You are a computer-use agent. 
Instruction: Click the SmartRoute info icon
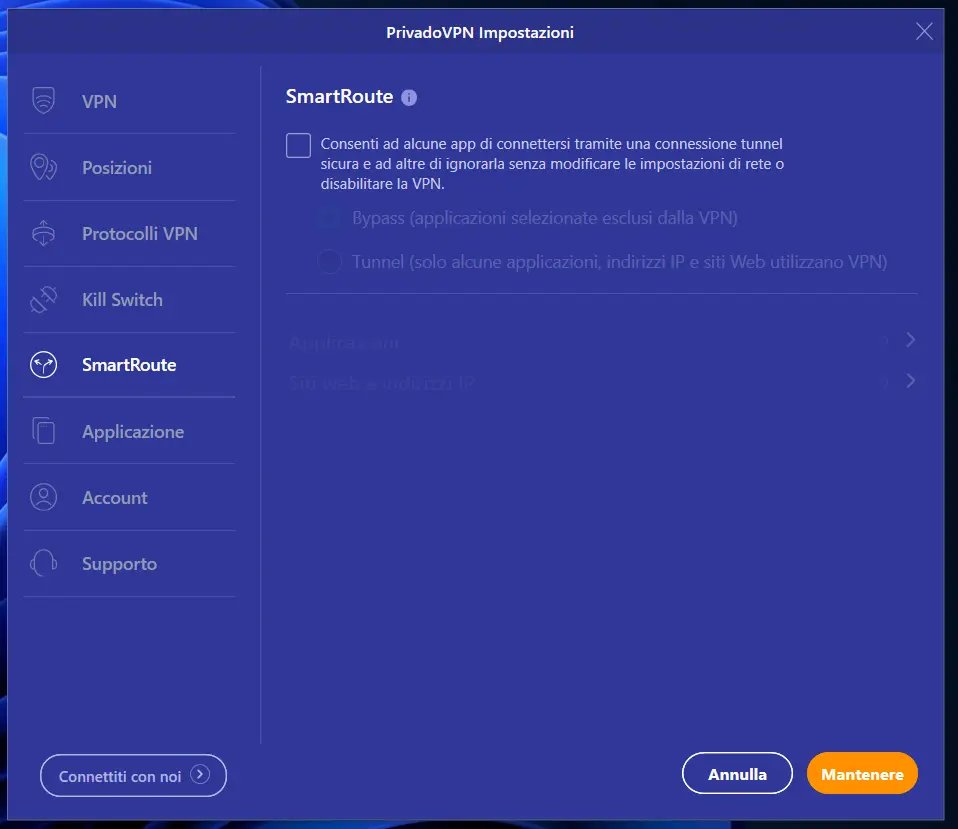[409, 98]
